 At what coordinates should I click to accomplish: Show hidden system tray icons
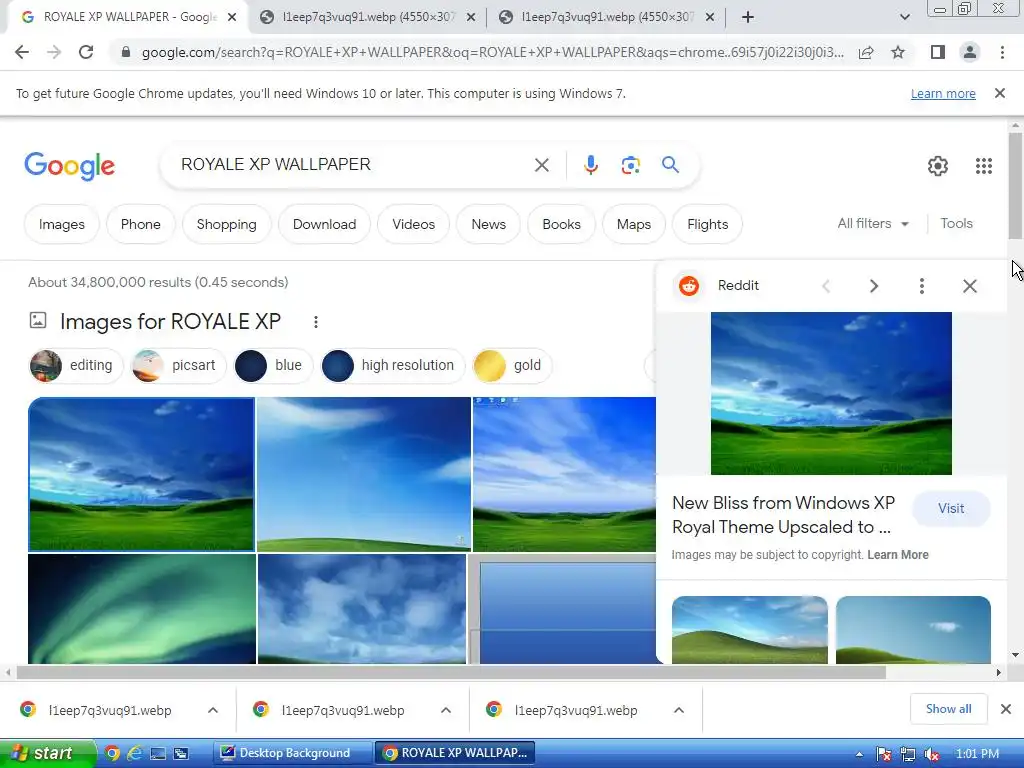coord(859,754)
